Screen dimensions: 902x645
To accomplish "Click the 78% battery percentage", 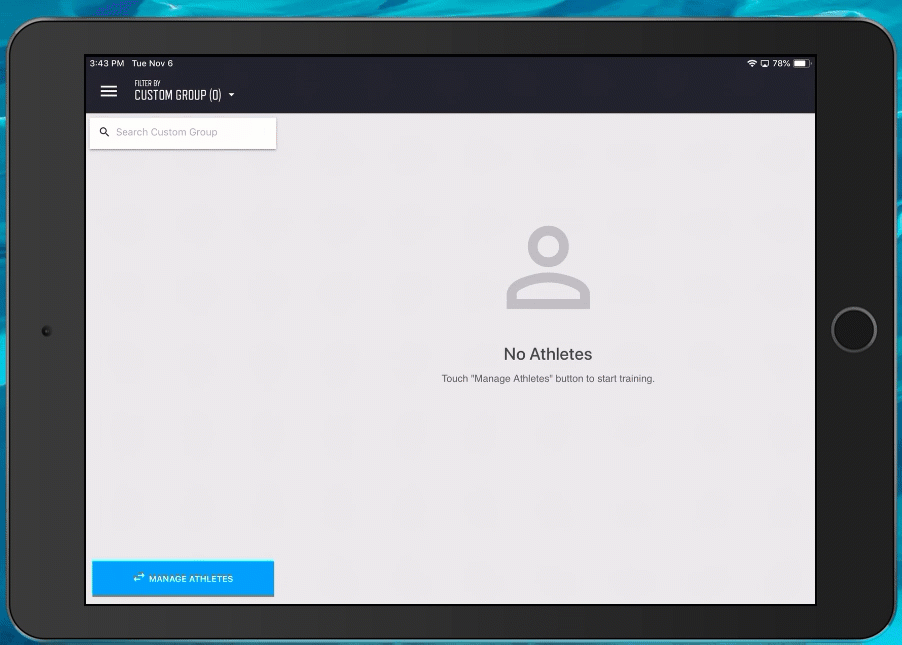I will (x=781, y=63).
